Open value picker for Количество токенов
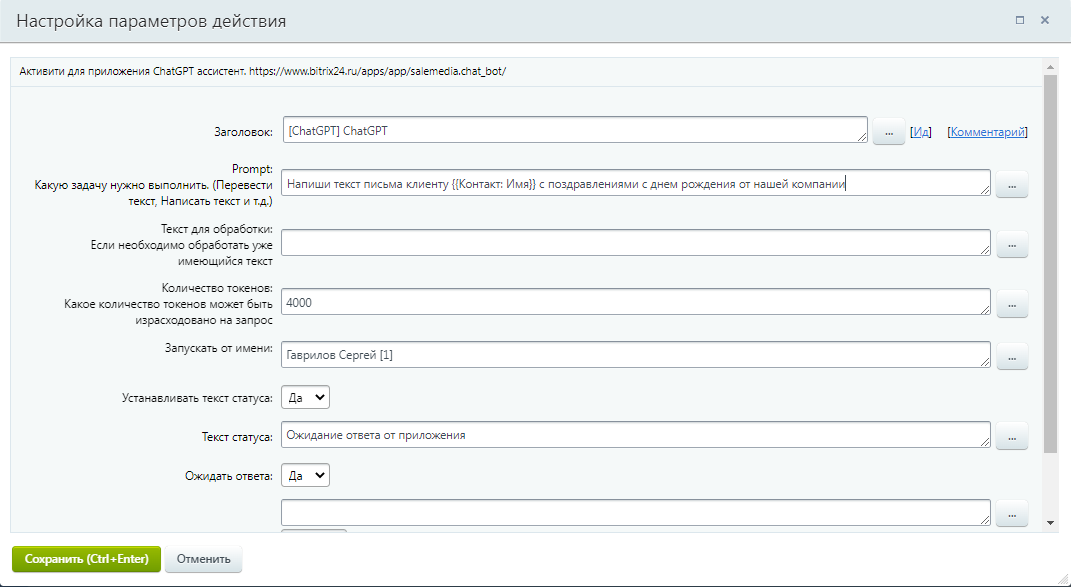The image size is (1071, 587). tap(1011, 304)
